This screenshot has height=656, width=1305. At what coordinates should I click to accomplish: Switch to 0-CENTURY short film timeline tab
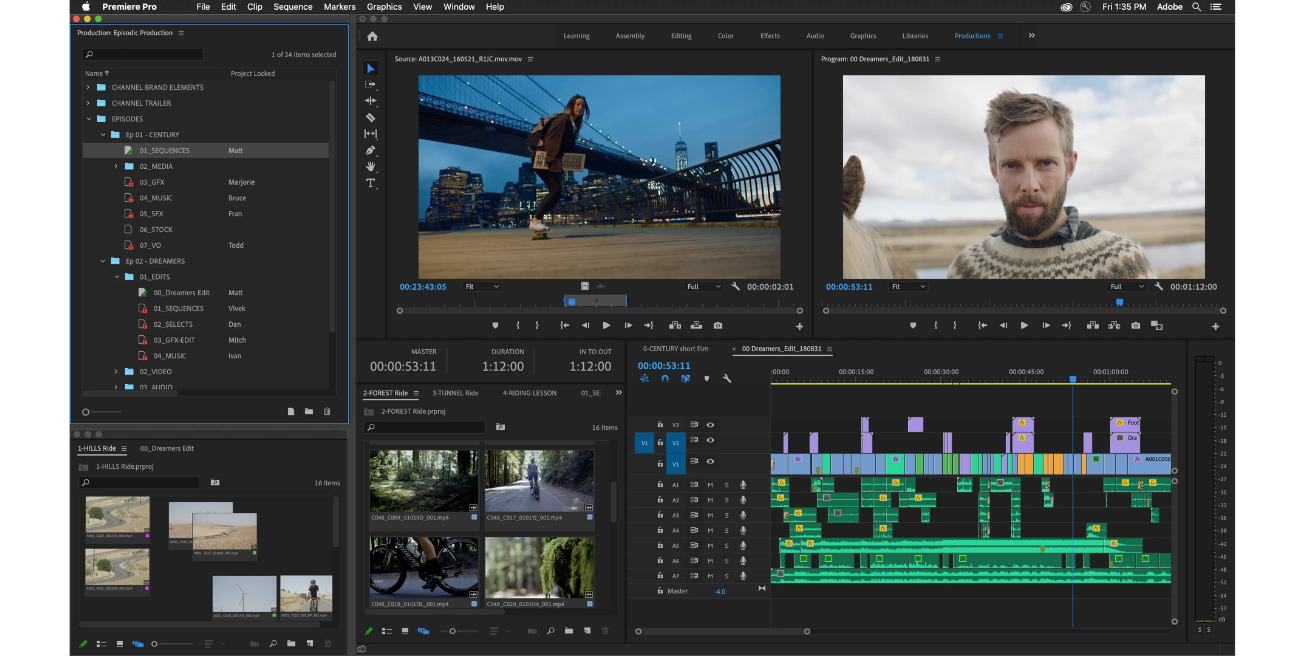675,349
